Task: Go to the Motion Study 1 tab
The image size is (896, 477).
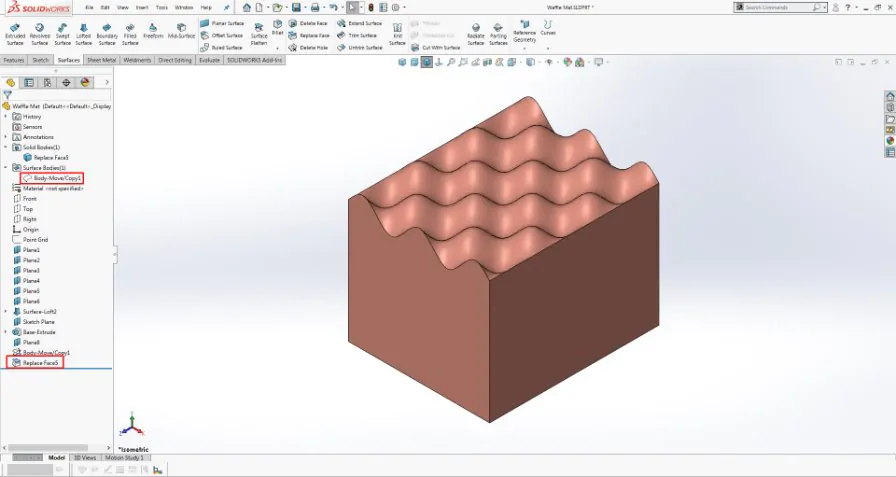Action: tap(125, 458)
